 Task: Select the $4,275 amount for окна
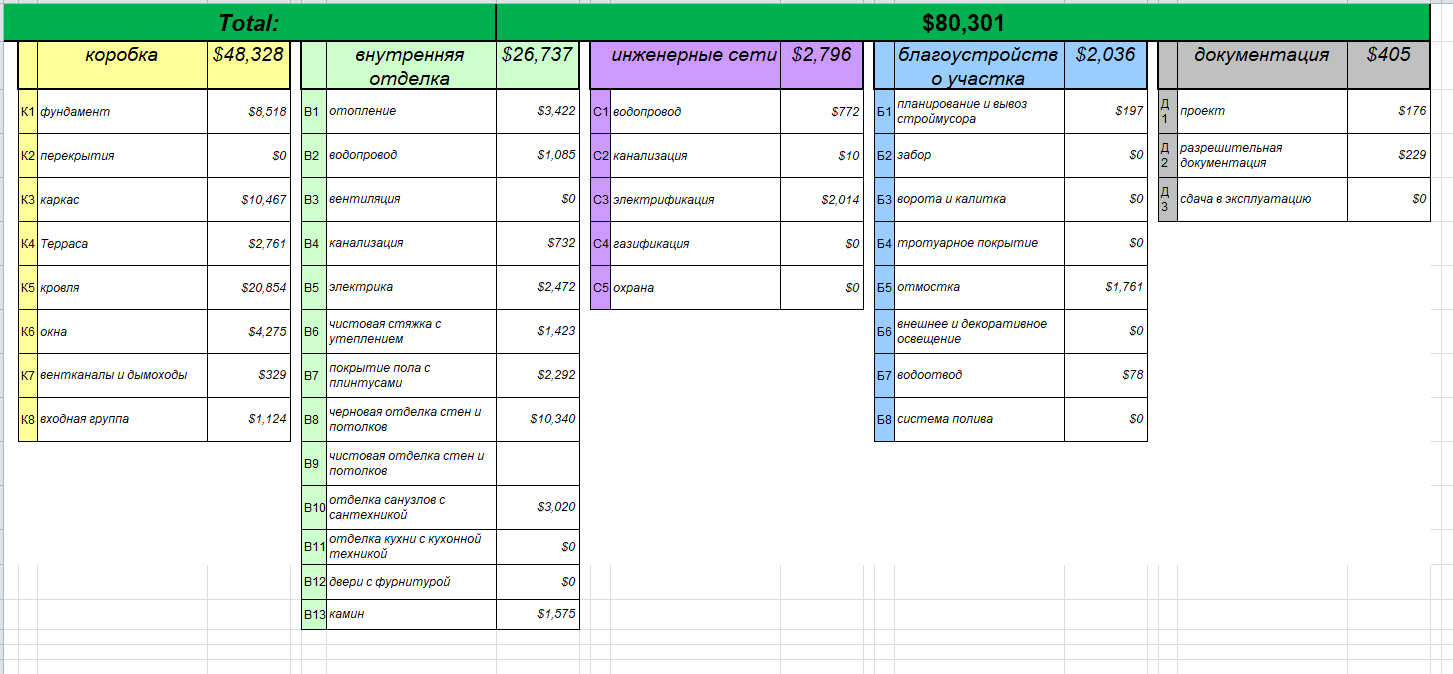249,332
